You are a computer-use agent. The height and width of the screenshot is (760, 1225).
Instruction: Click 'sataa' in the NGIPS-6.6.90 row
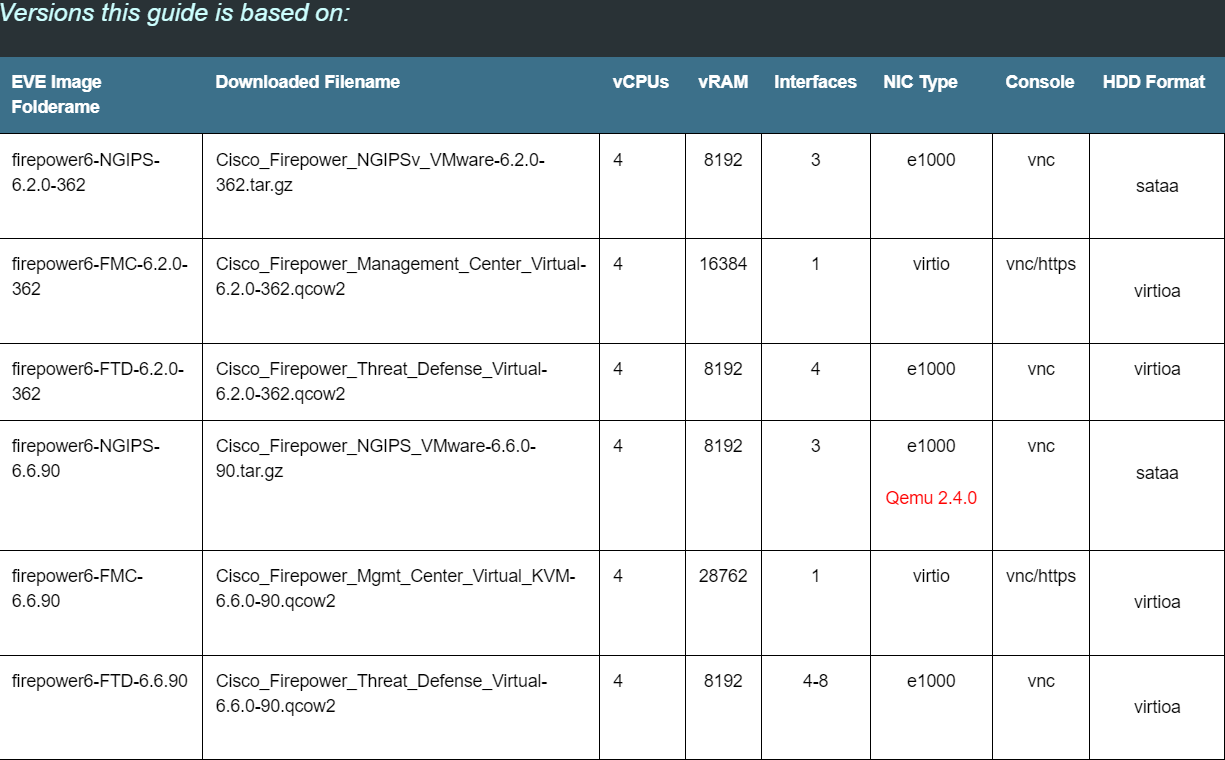tap(1157, 472)
